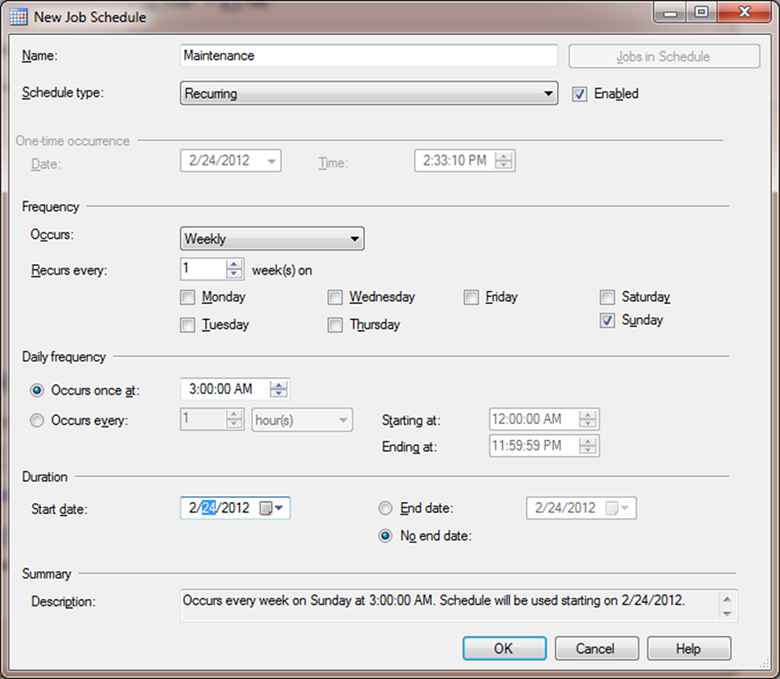Select the Occurs once at radio button
Image resolution: width=780 pixels, height=679 pixels.
click(x=37, y=390)
